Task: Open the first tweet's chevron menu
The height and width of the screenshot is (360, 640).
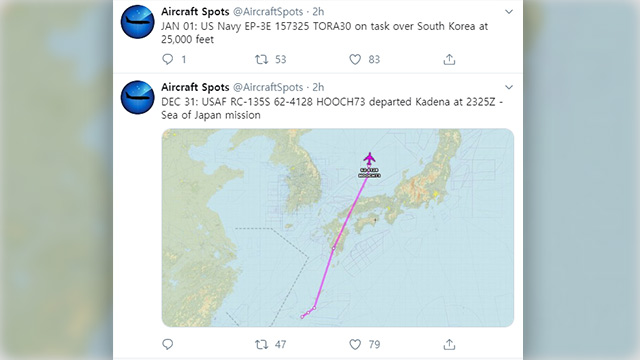Action: pos(509,12)
